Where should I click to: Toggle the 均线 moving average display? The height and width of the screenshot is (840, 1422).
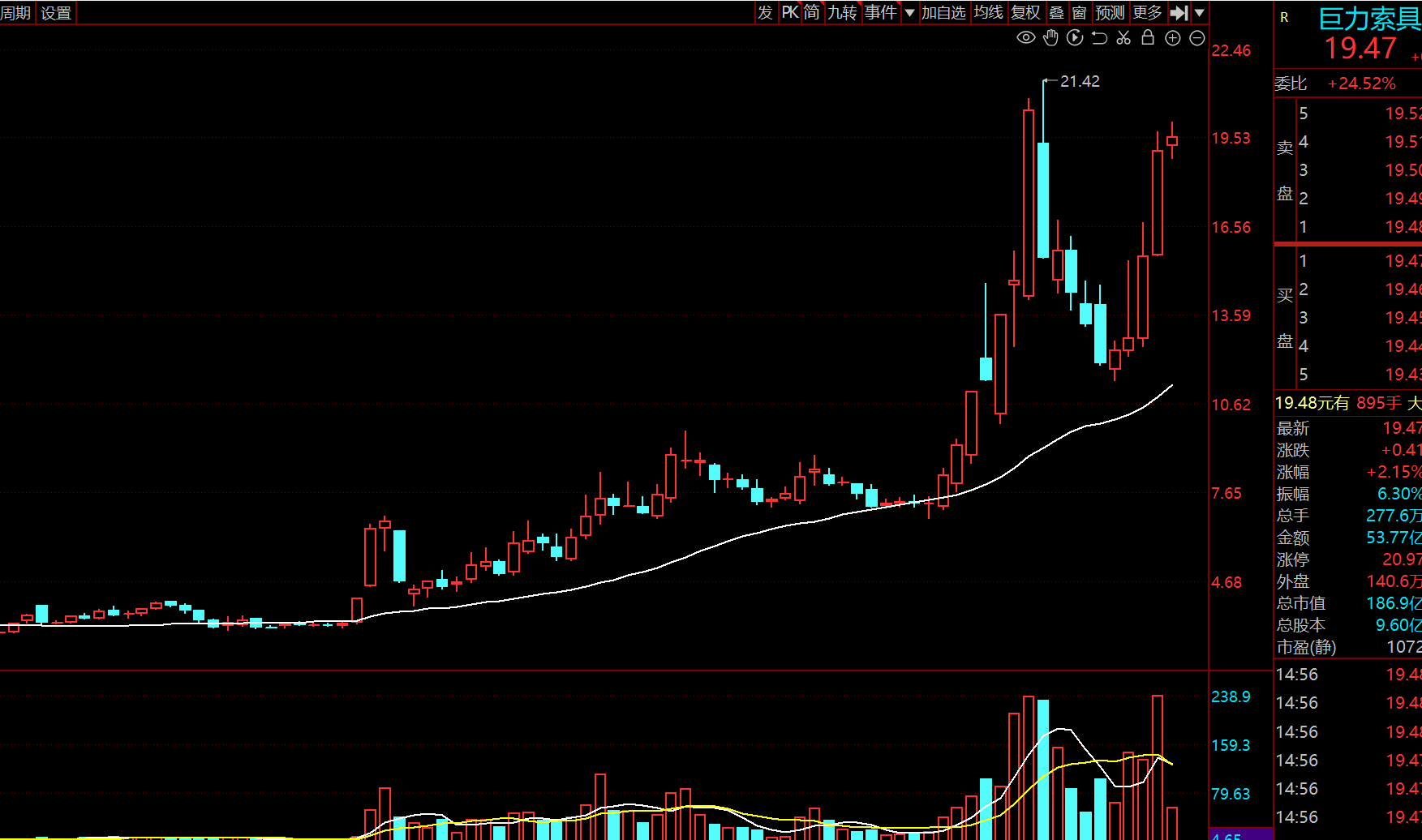988,13
